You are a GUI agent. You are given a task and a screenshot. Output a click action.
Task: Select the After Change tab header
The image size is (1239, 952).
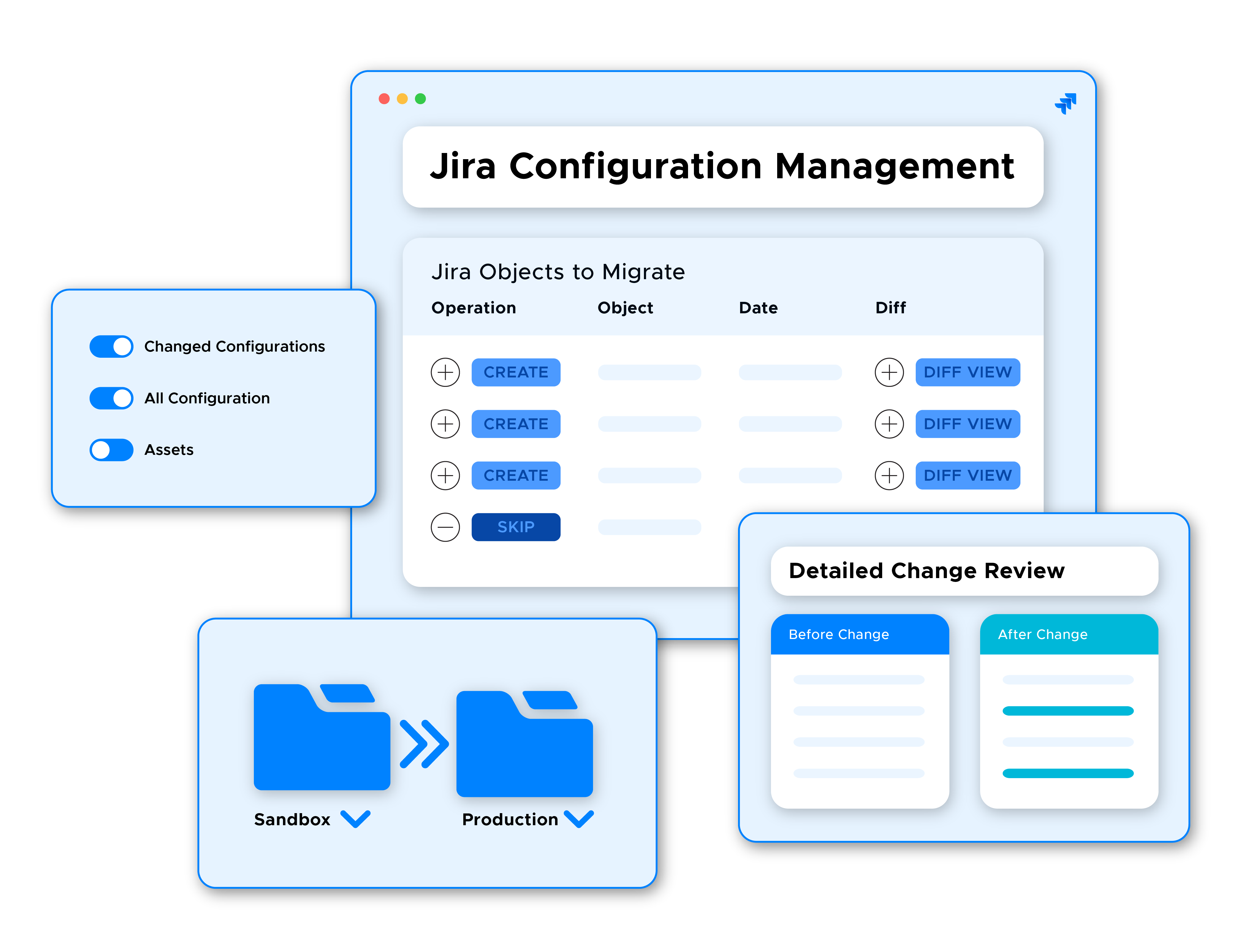point(1068,634)
